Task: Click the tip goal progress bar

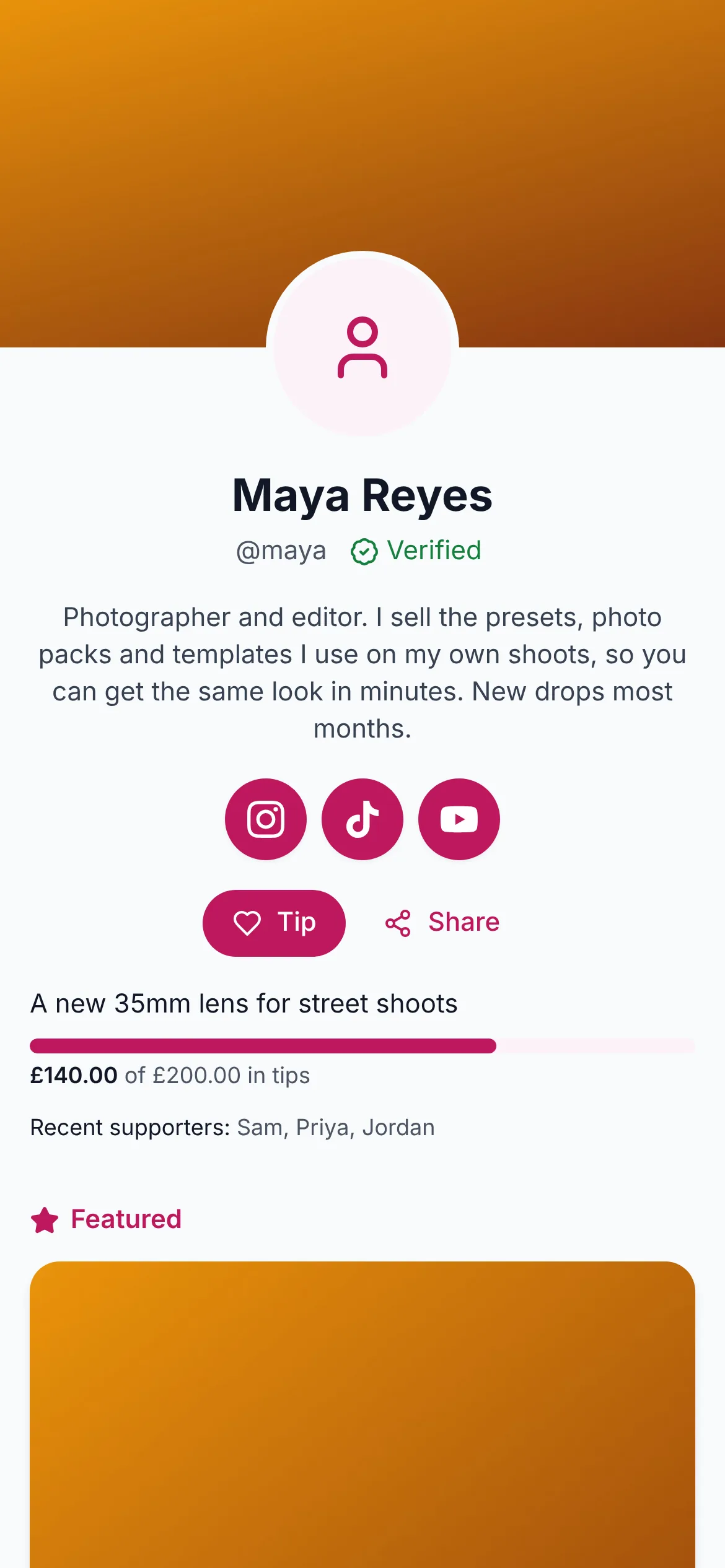Action: coord(362,1046)
